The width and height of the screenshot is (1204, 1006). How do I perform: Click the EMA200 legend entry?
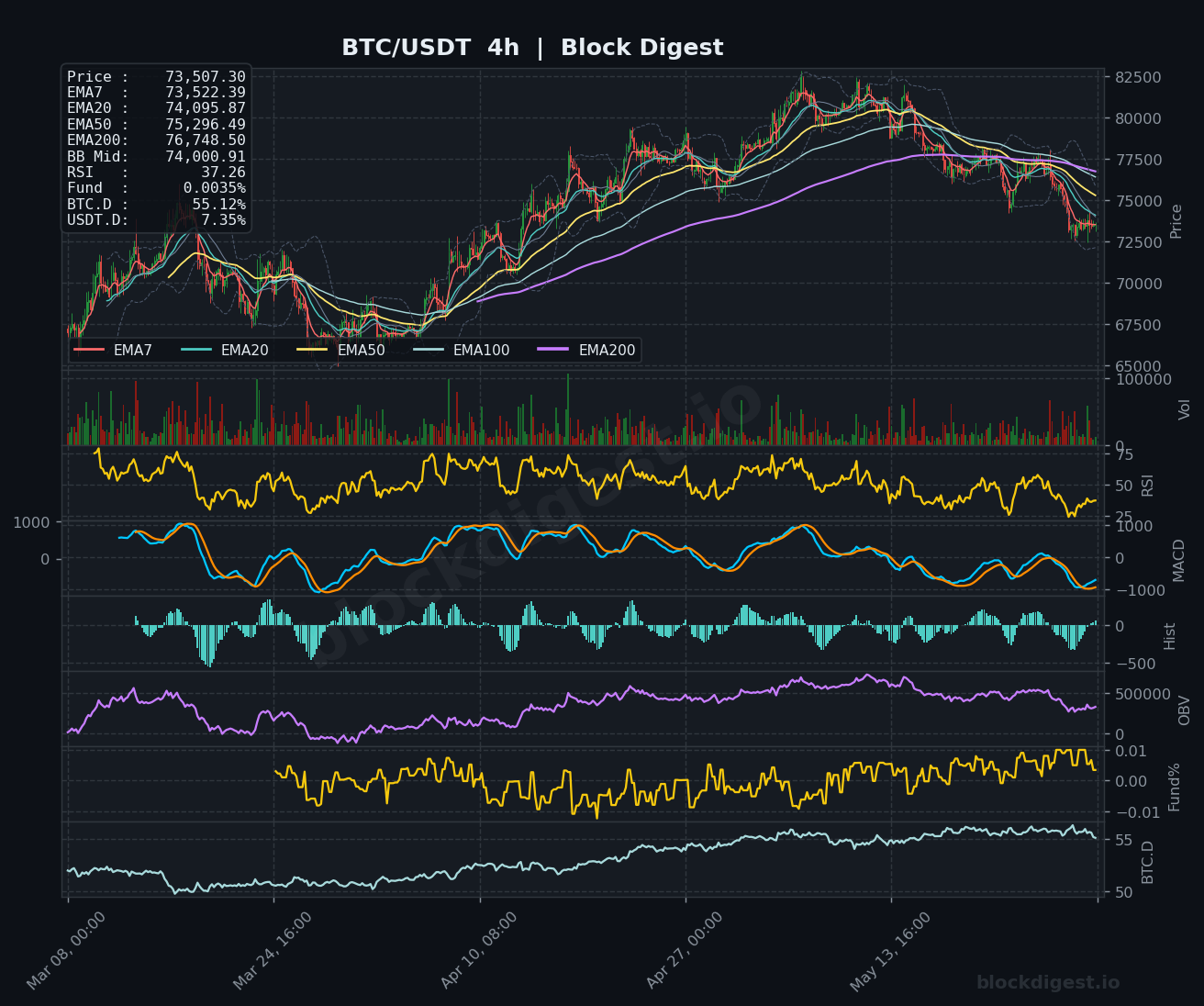(x=587, y=350)
